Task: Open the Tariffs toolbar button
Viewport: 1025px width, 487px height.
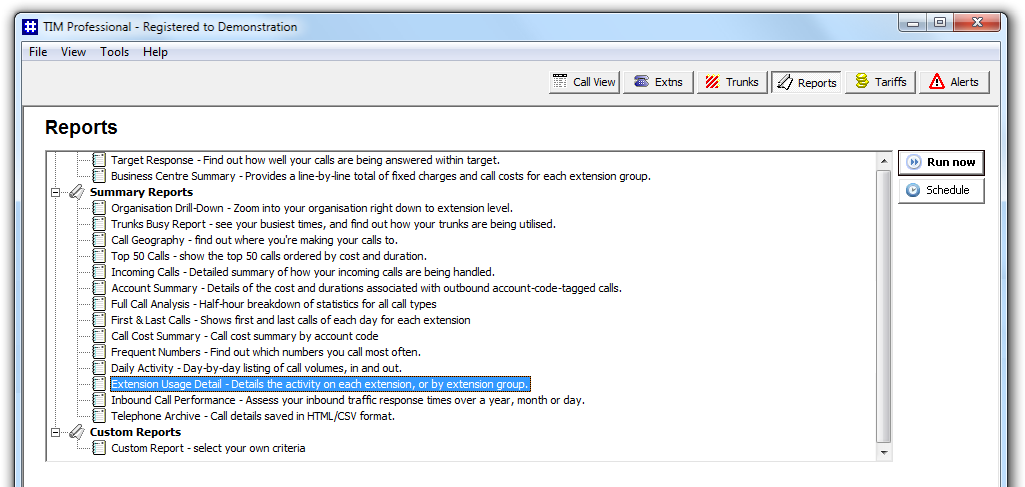Action: (881, 82)
